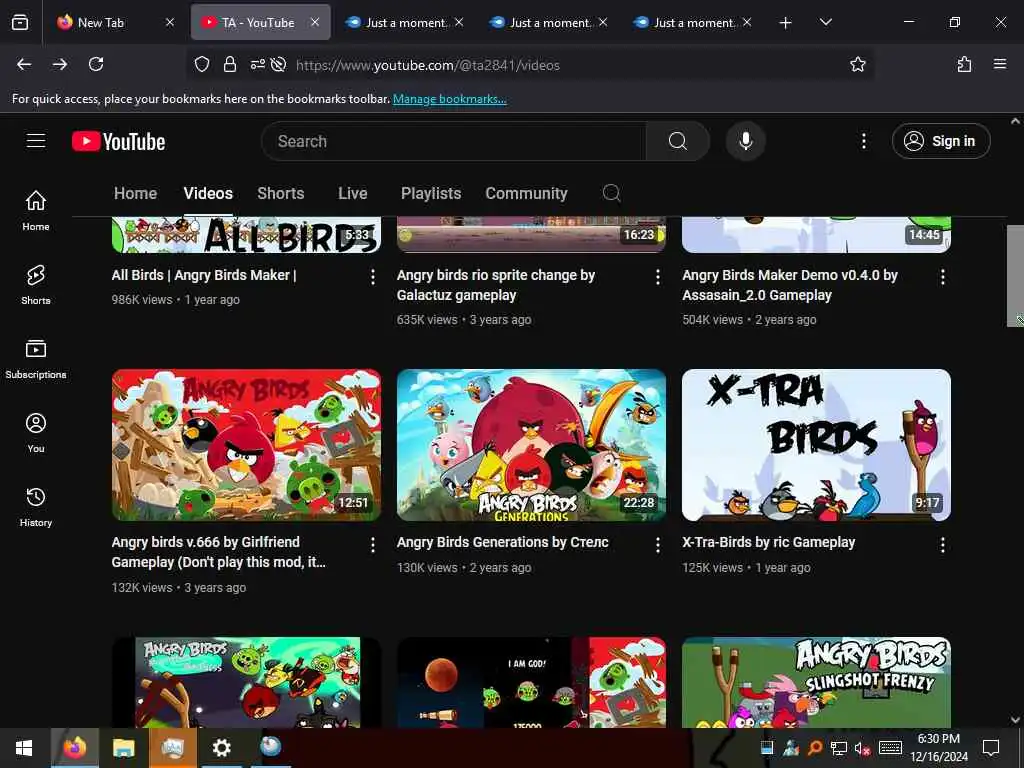Open the Firefox application menu
1024x768 pixels.
[x=1000, y=64]
